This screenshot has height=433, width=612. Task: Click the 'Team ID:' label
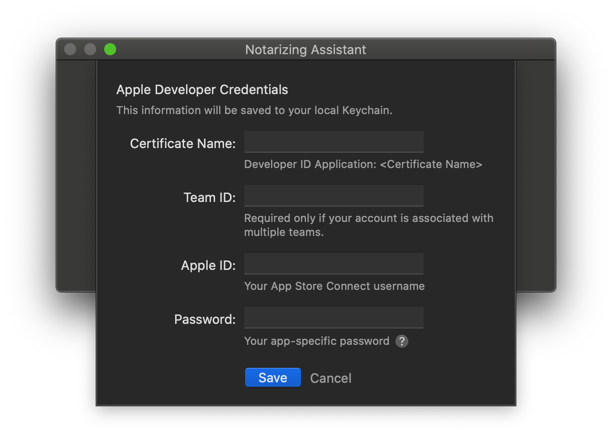pos(210,198)
